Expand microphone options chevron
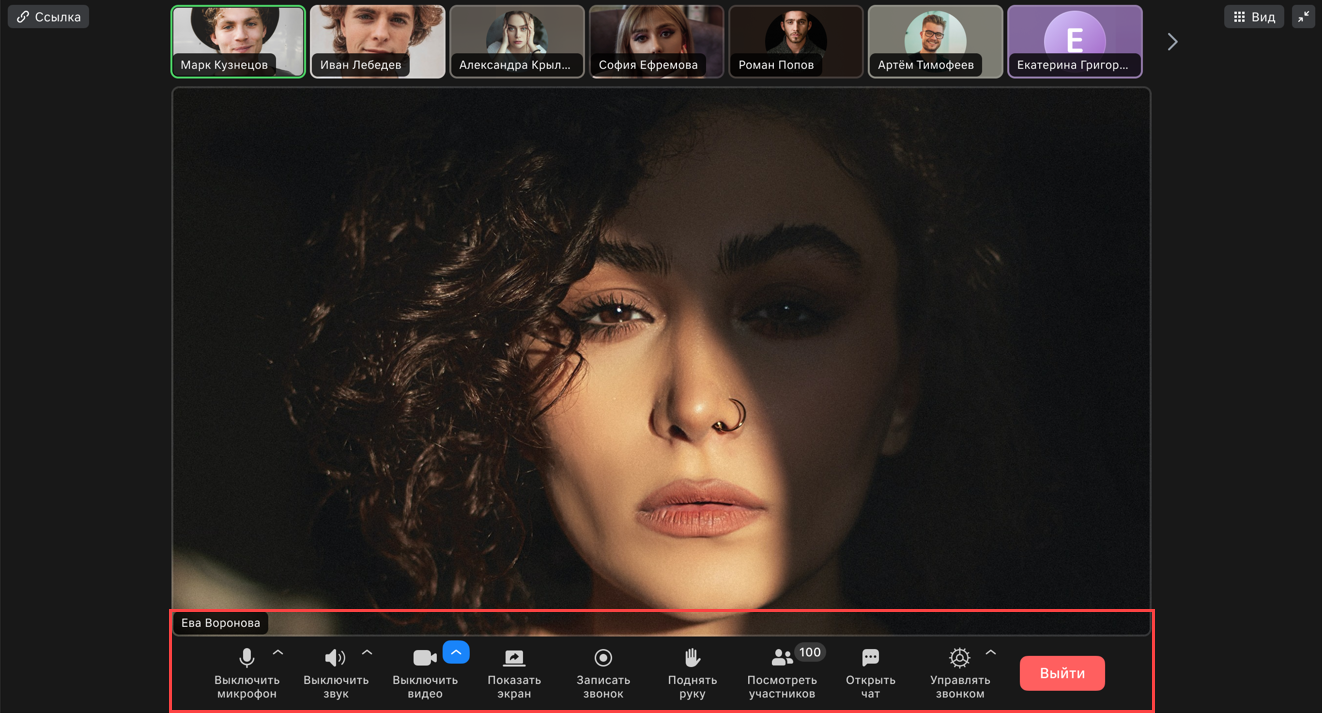1322x713 pixels. (x=278, y=653)
